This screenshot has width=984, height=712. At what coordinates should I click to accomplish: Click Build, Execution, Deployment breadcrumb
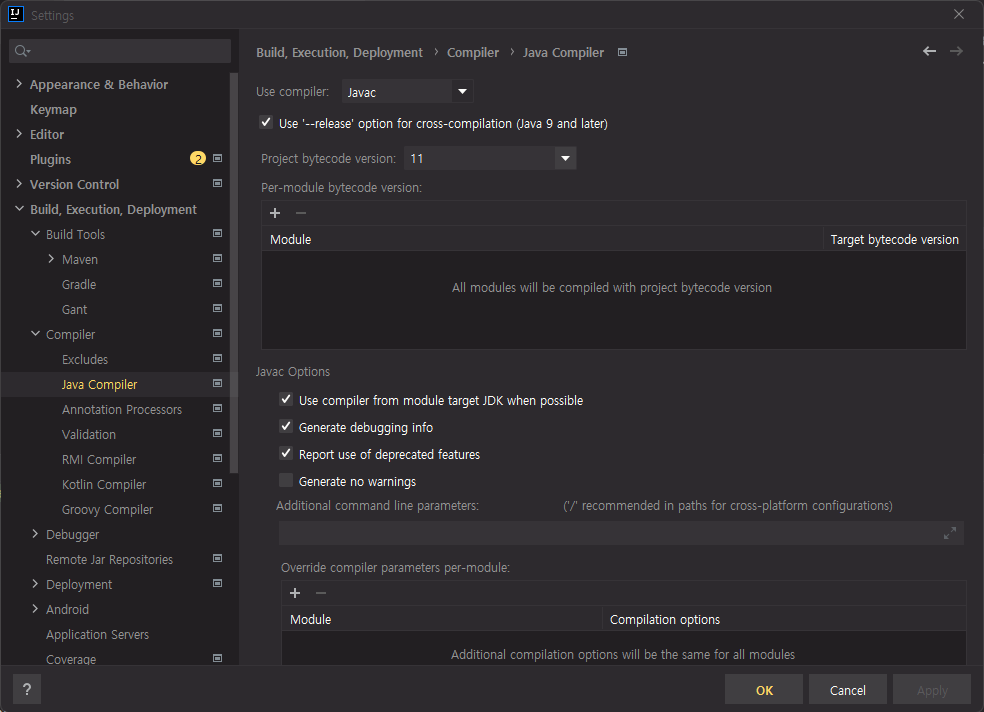tap(340, 53)
